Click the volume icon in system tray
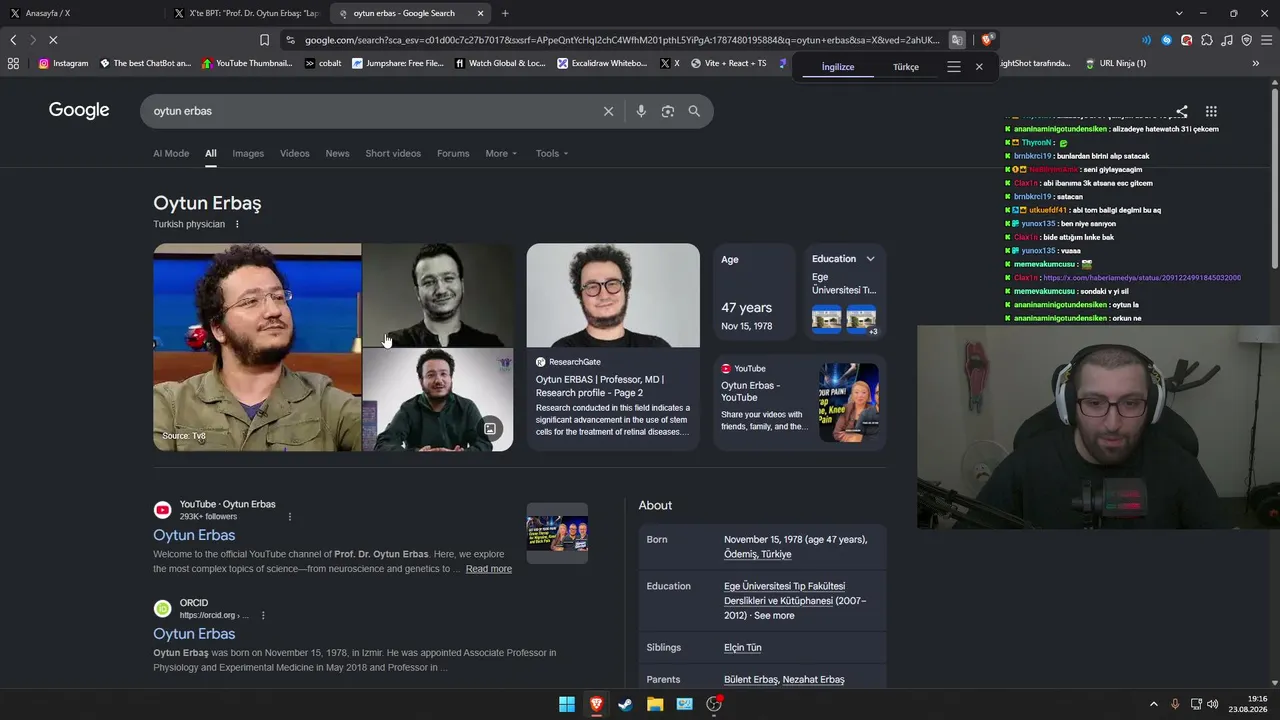1280x720 pixels. tap(1213, 704)
